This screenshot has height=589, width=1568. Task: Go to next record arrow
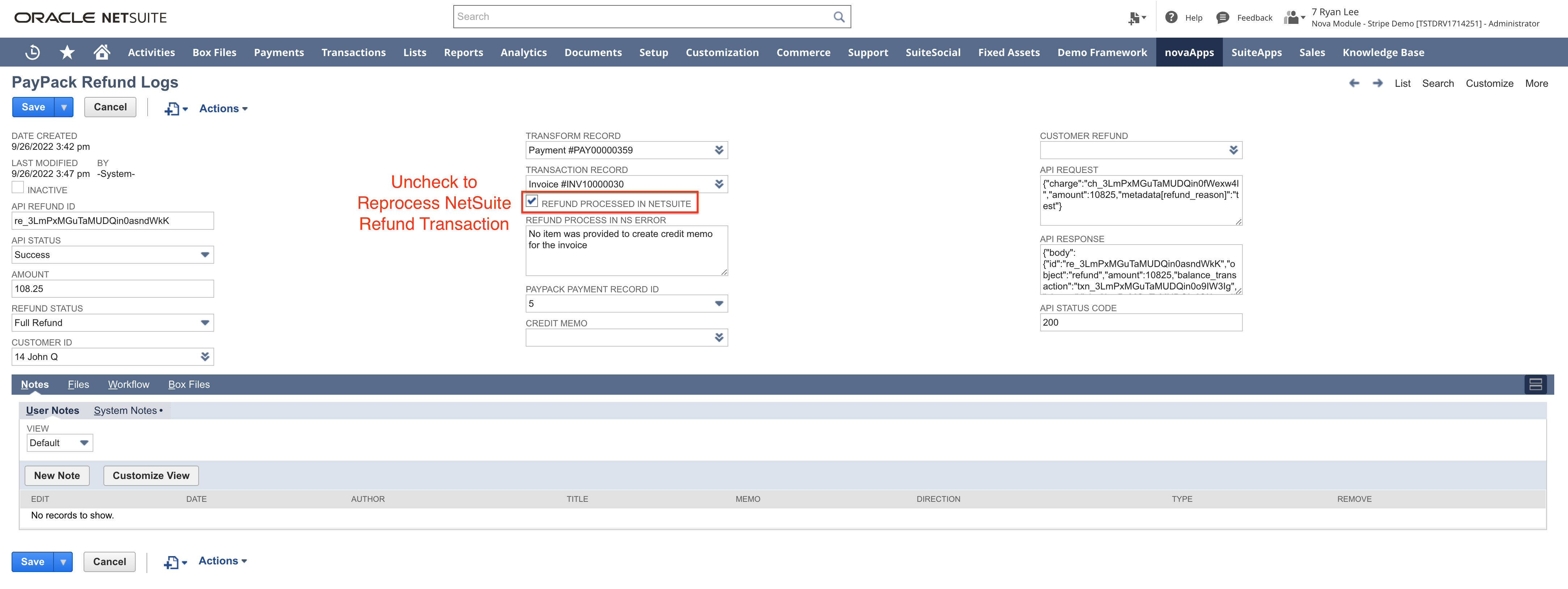click(x=1377, y=83)
